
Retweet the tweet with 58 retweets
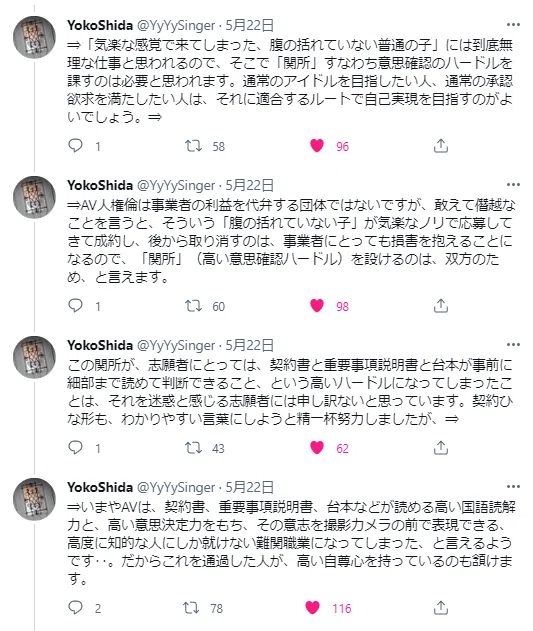(193, 145)
